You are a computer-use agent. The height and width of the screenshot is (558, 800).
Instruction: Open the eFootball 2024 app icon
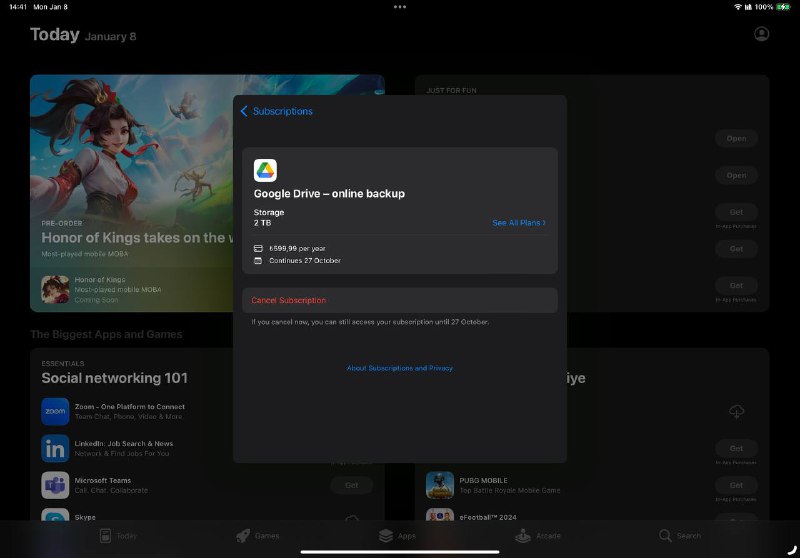tap(440, 515)
